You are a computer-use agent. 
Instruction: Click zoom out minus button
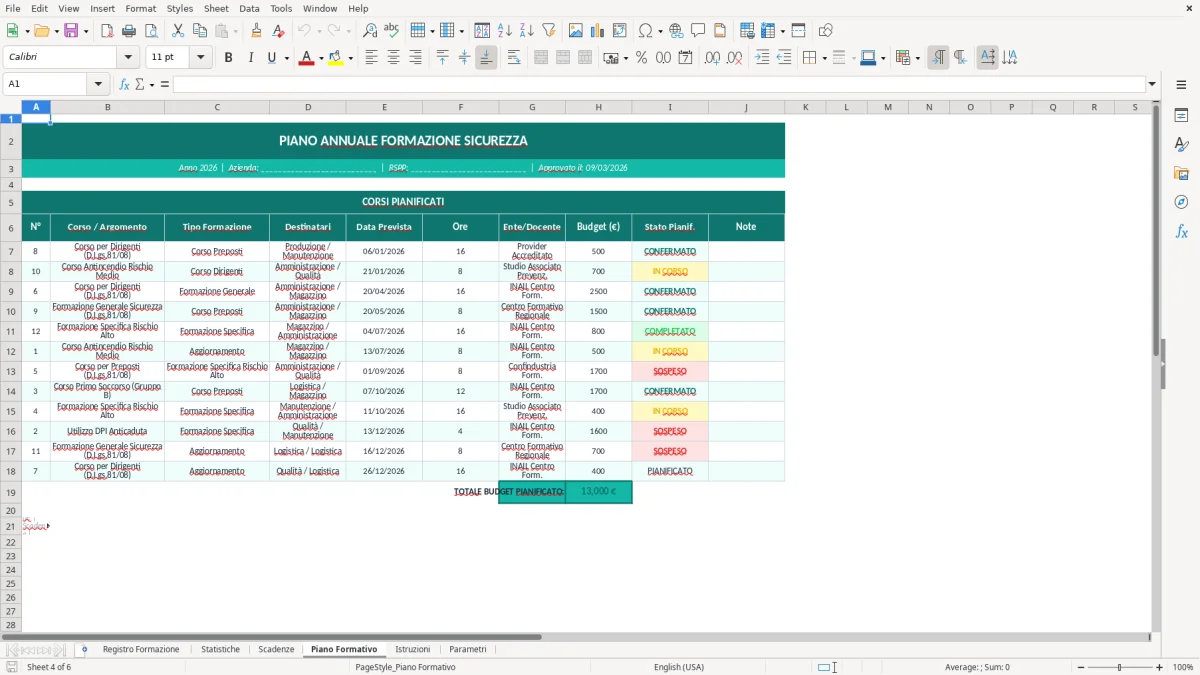tap(1081, 667)
